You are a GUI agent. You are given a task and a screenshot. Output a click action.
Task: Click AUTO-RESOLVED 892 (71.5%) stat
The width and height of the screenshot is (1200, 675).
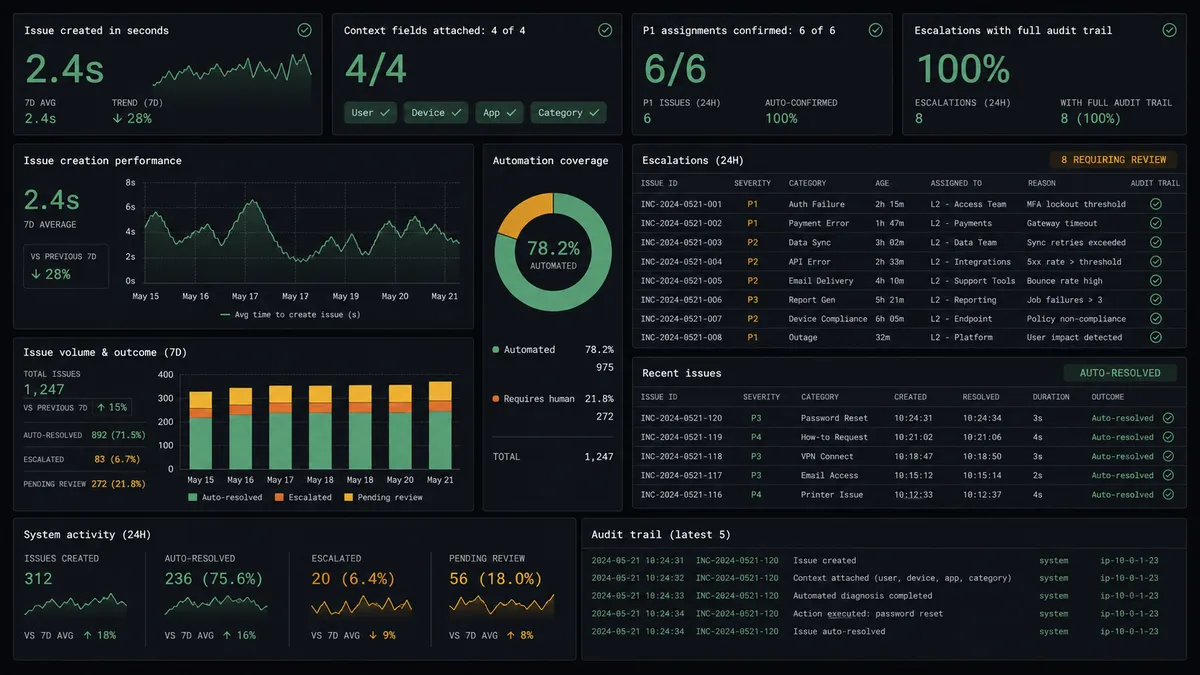coord(84,435)
